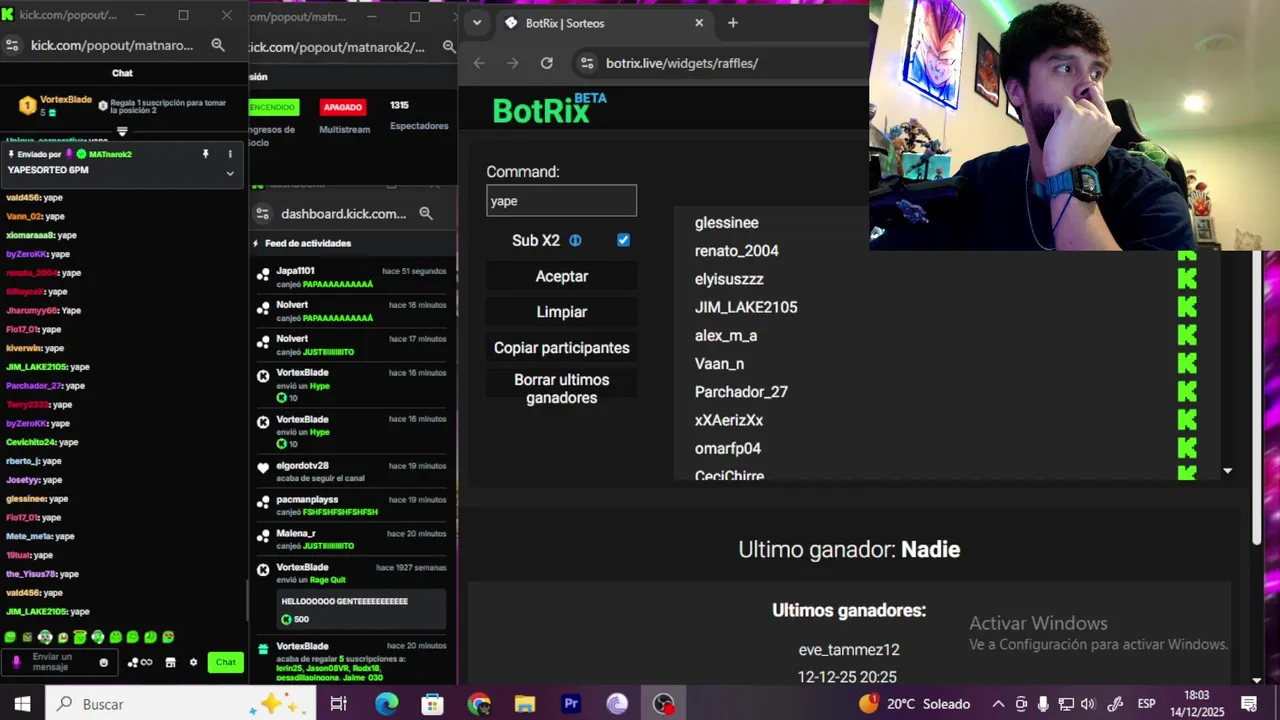Click Borrar ultimos ganadores button
Screen dimensions: 1280x720
(x=561, y=389)
